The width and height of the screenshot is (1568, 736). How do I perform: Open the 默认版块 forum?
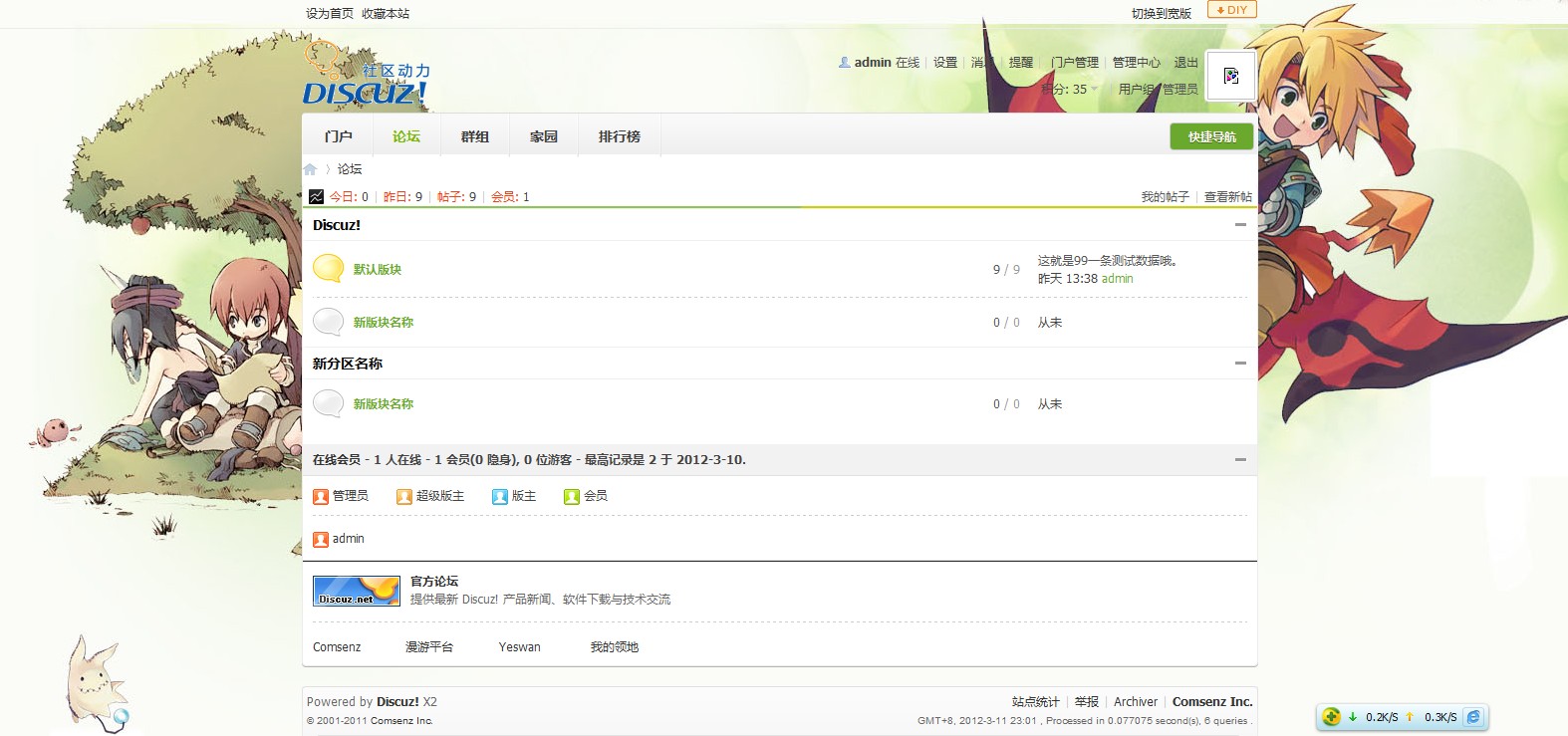coord(378,270)
